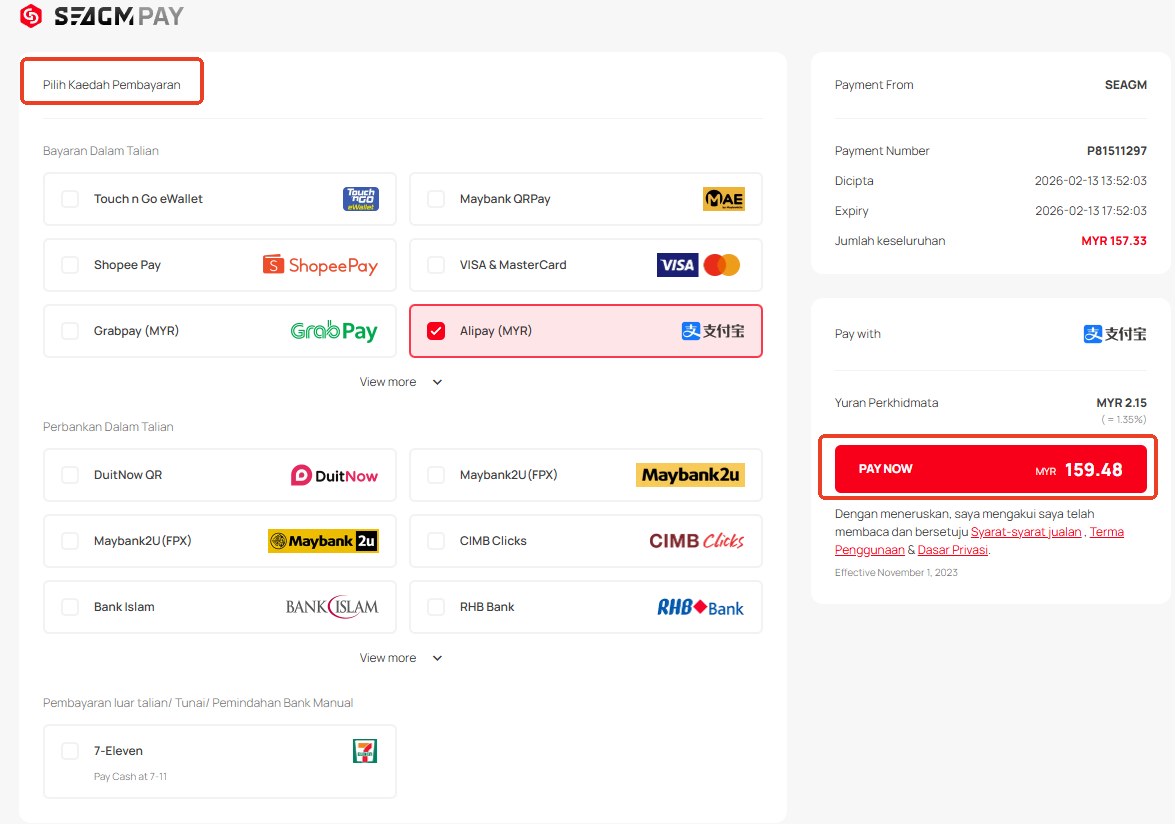The height and width of the screenshot is (824, 1175).
Task: Select the Maybank2u yellow logo option
Action: 690,475
